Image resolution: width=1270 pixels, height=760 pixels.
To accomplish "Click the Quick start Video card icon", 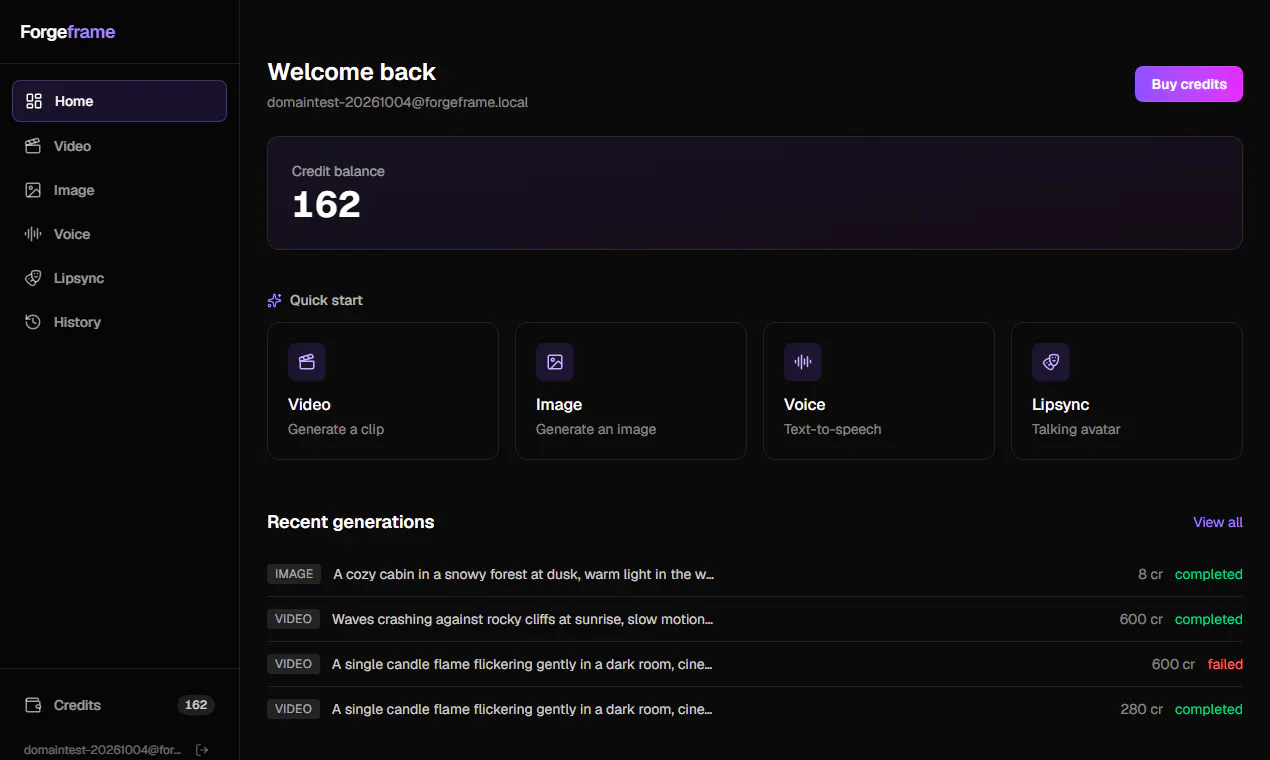I will pos(307,362).
